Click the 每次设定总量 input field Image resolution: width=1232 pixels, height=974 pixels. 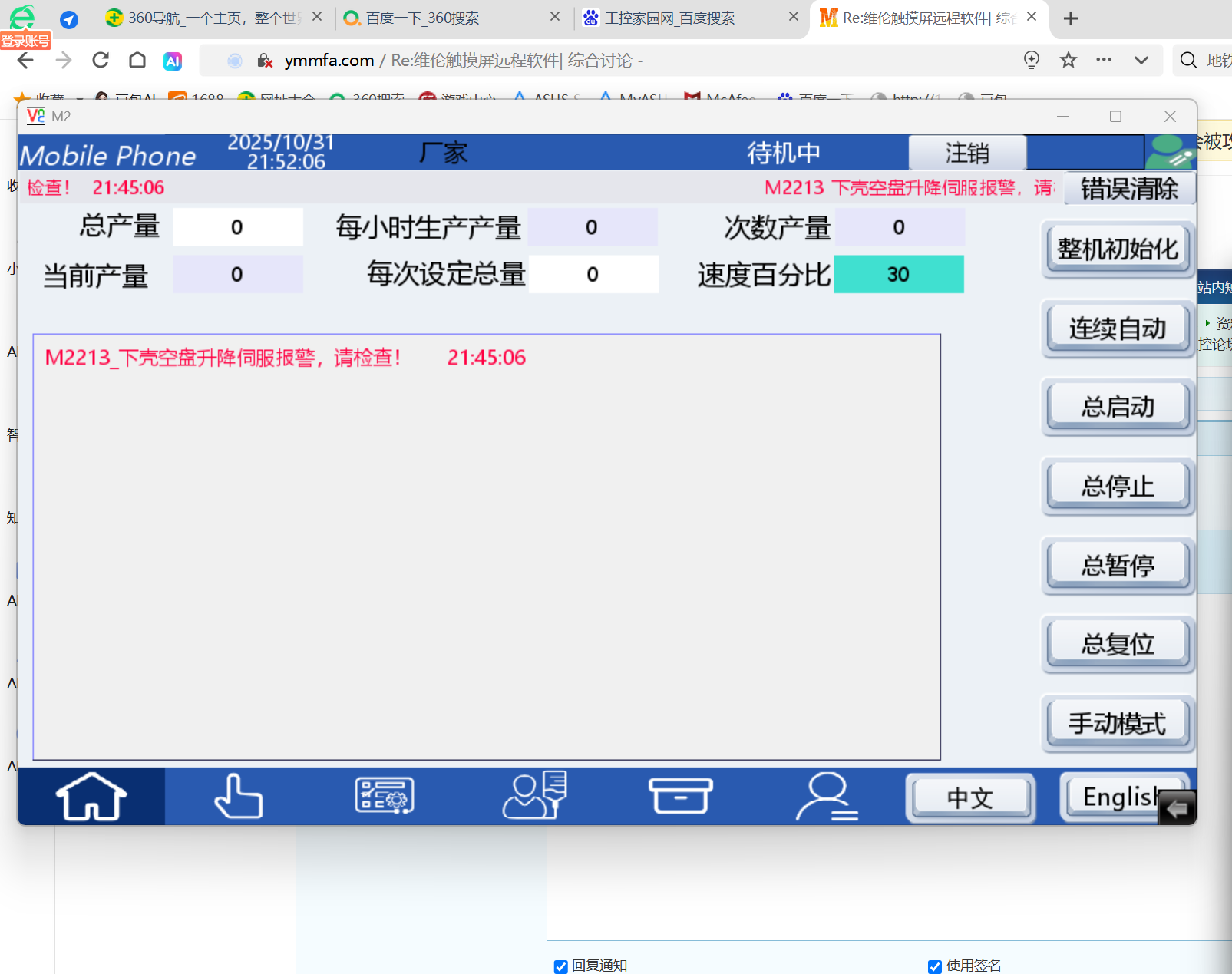point(593,275)
